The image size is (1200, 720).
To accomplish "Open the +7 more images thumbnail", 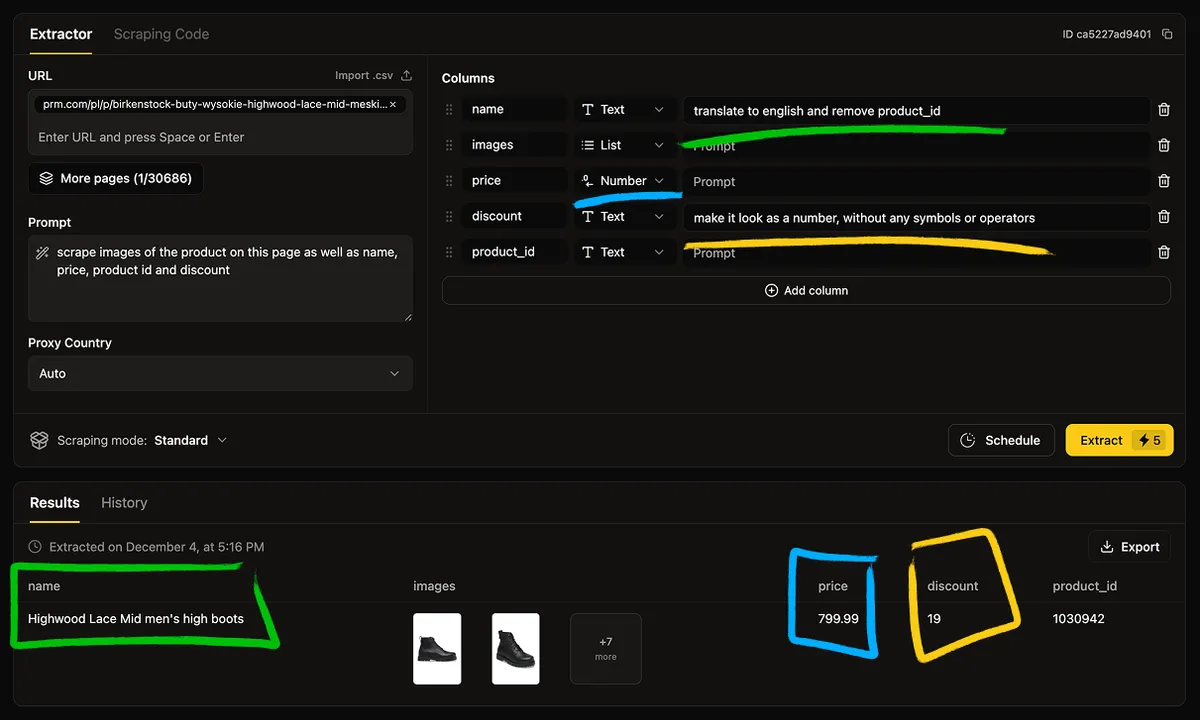I will 606,649.
